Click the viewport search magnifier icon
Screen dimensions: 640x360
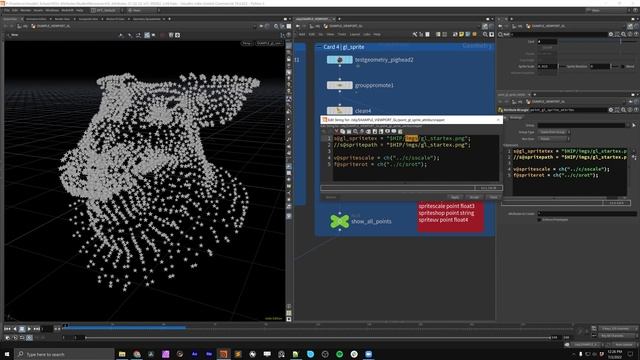(276, 26)
